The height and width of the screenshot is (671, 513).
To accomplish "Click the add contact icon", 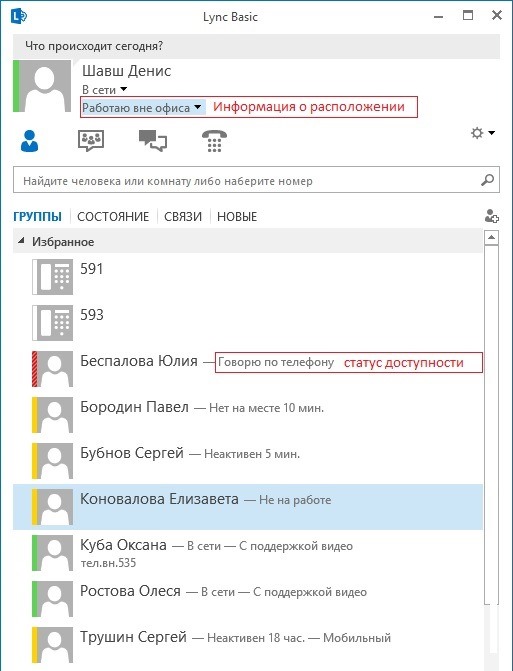I will [x=492, y=216].
